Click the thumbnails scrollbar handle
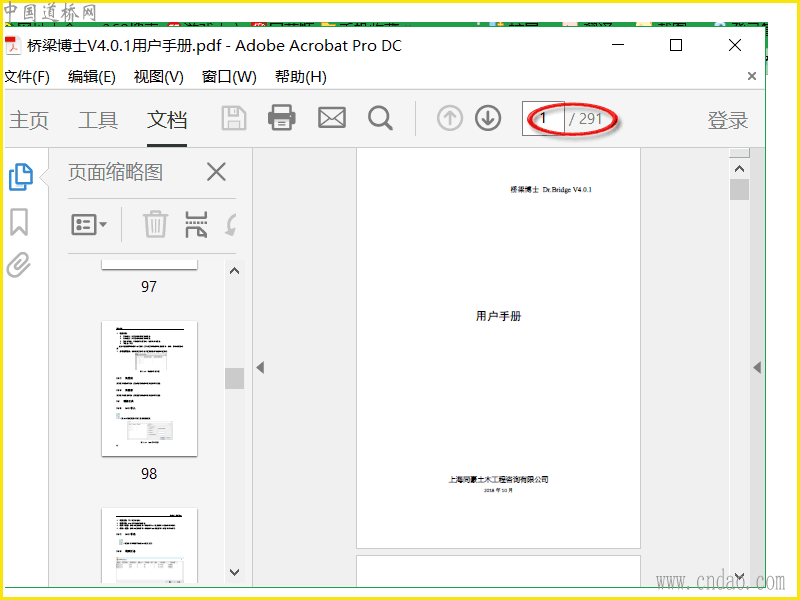This screenshot has height=600, width=800. [234, 378]
